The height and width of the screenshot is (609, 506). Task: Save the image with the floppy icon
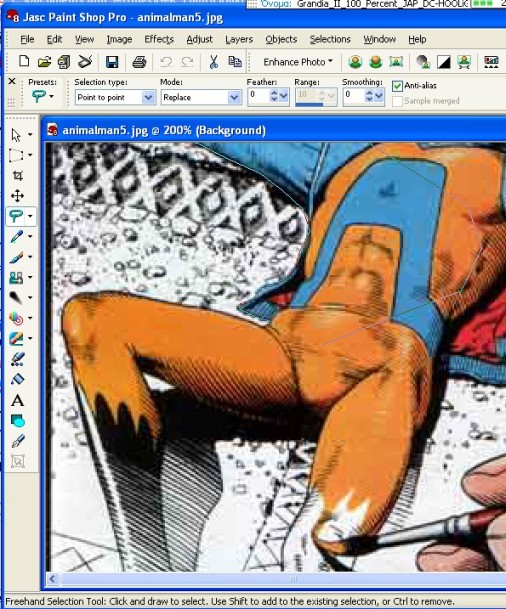pos(112,62)
